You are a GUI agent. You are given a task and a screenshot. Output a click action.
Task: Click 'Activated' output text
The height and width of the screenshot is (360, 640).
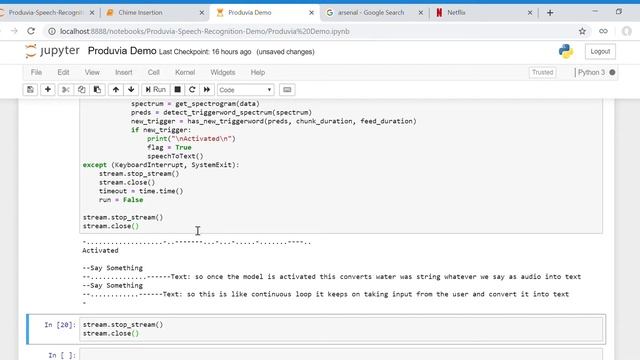100,251
